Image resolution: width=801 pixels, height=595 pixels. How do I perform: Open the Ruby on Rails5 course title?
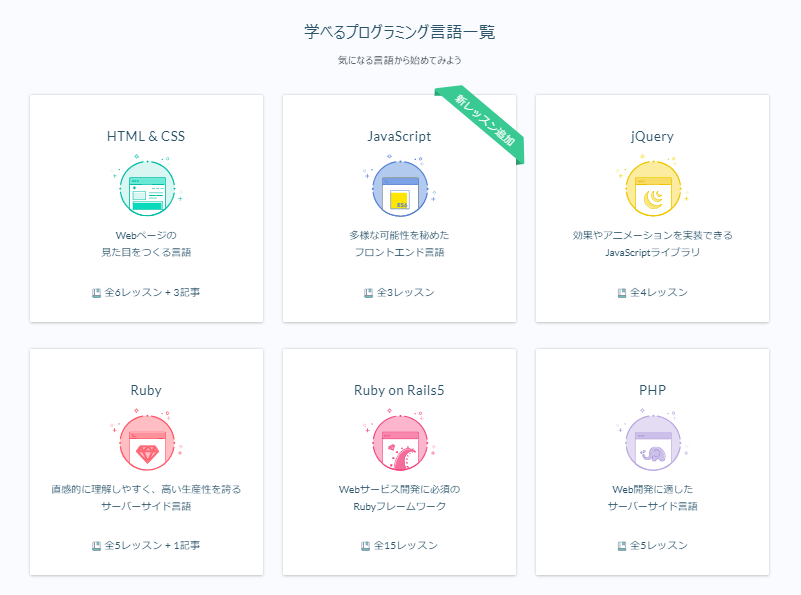tap(399, 391)
